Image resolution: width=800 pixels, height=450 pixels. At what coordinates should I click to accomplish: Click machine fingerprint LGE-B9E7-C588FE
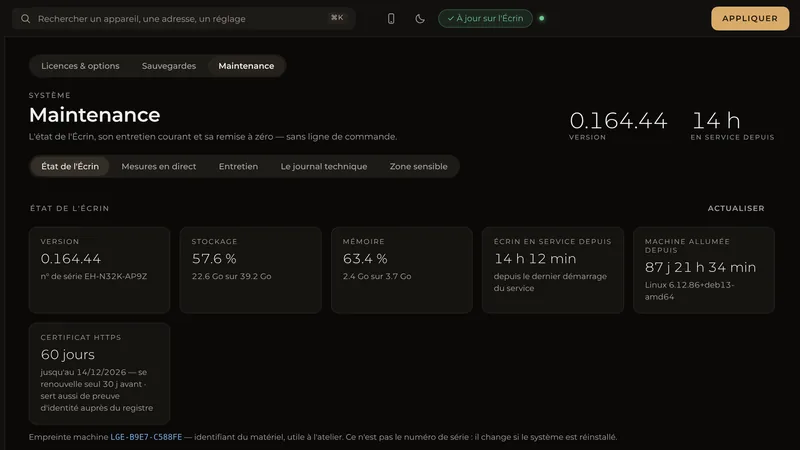[x=146, y=437]
